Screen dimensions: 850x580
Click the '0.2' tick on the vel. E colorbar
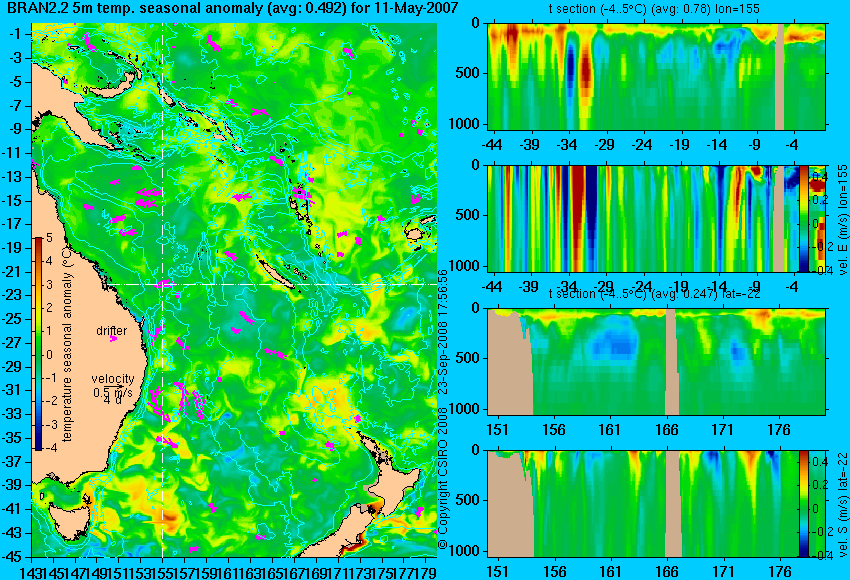click(x=819, y=200)
